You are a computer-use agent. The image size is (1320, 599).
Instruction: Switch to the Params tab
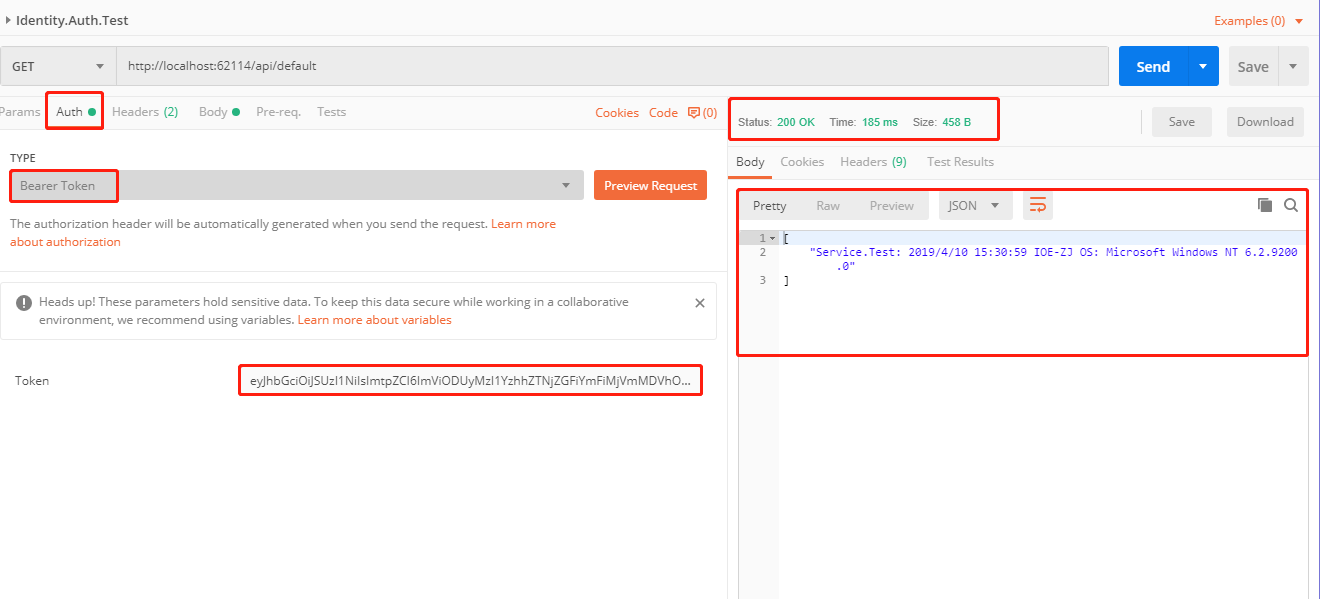[x=20, y=112]
